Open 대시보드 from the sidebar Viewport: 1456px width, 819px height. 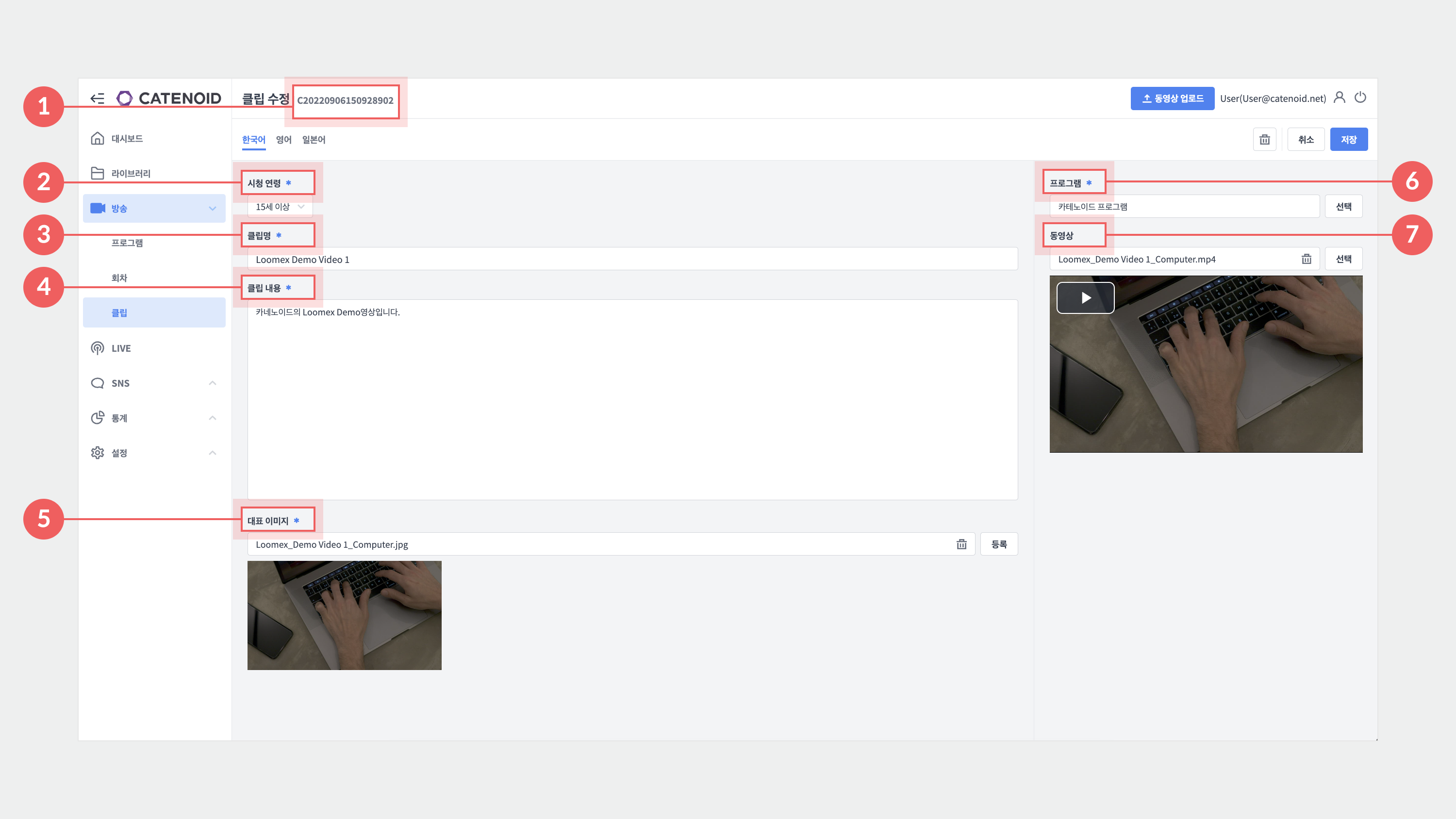coord(127,138)
